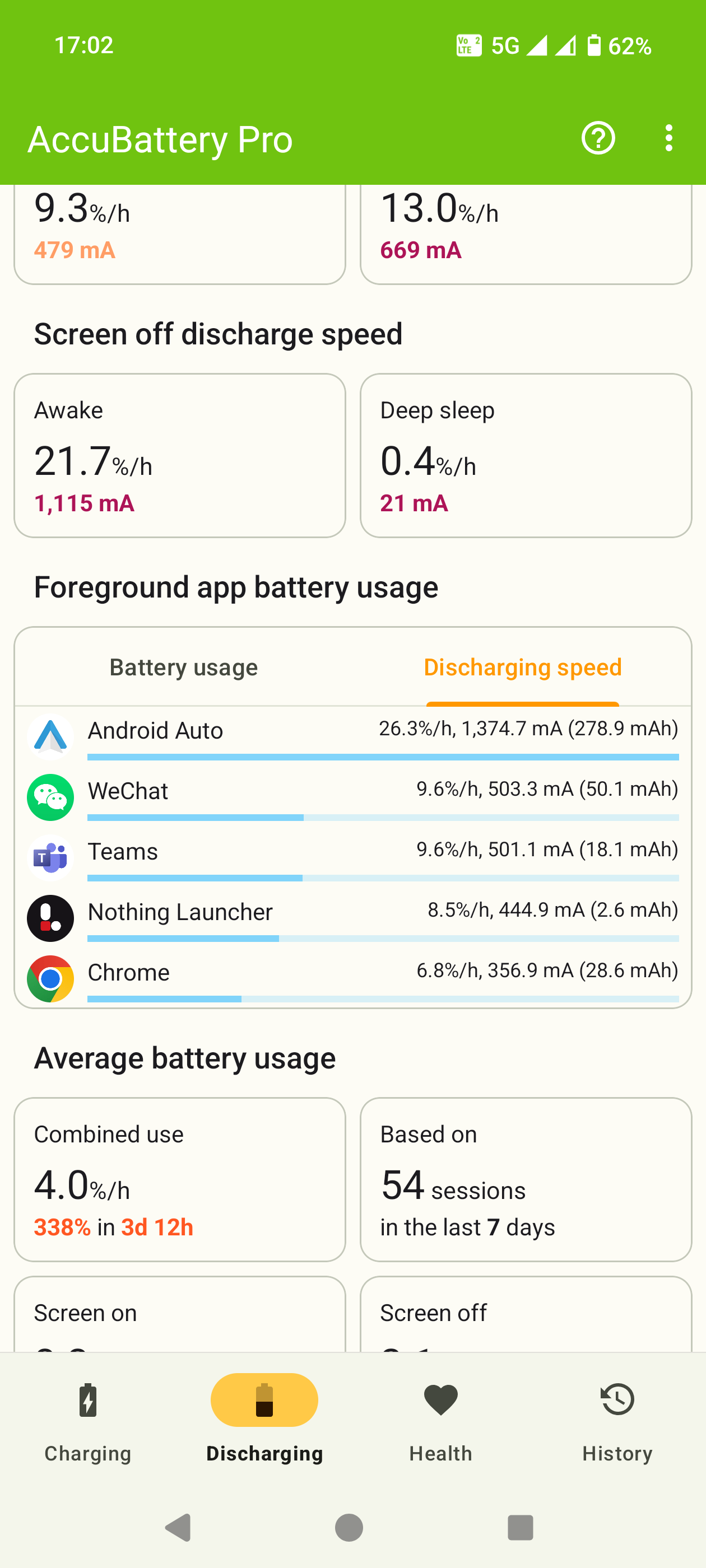Tap the Awake discharge speed card
706x1568 pixels.
[x=180, y=455]
